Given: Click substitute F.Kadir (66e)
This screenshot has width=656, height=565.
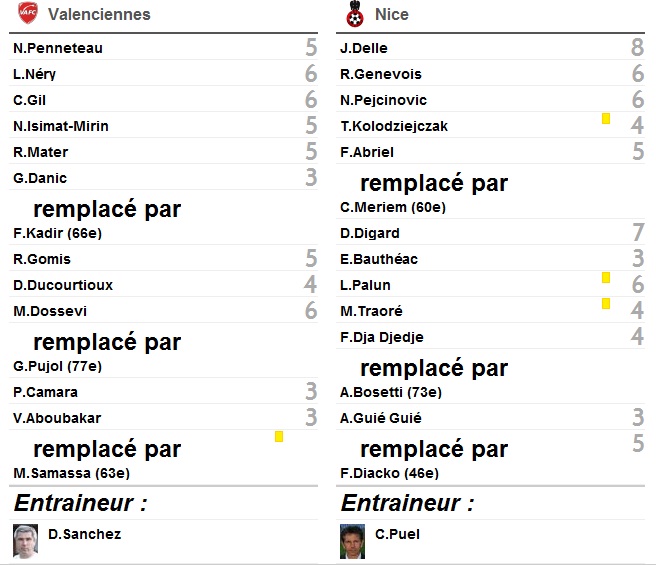Looking at the screenshot, I should tap(57, 233).
